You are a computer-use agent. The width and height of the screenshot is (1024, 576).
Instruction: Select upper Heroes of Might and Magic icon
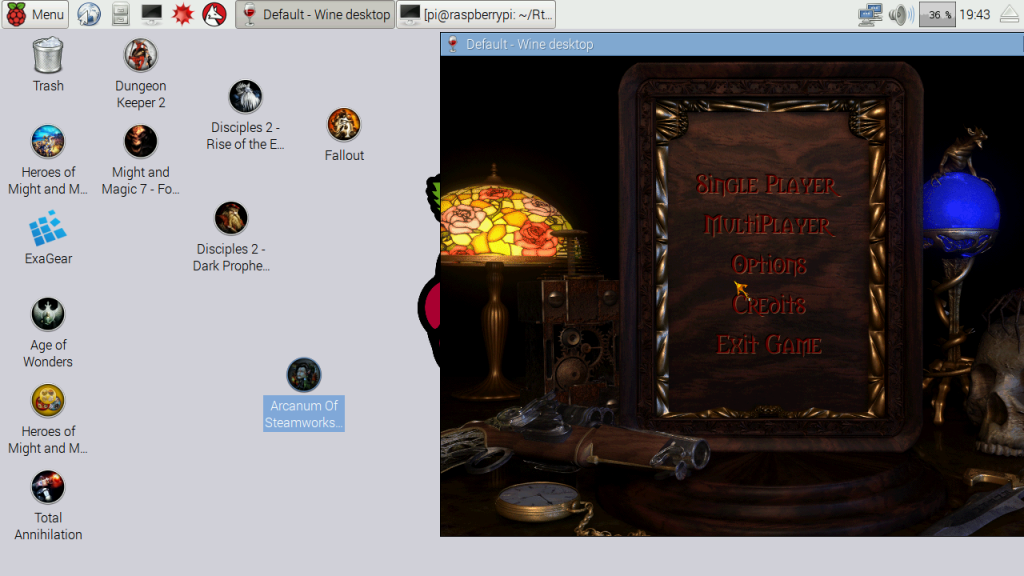(x=48, y=142)
